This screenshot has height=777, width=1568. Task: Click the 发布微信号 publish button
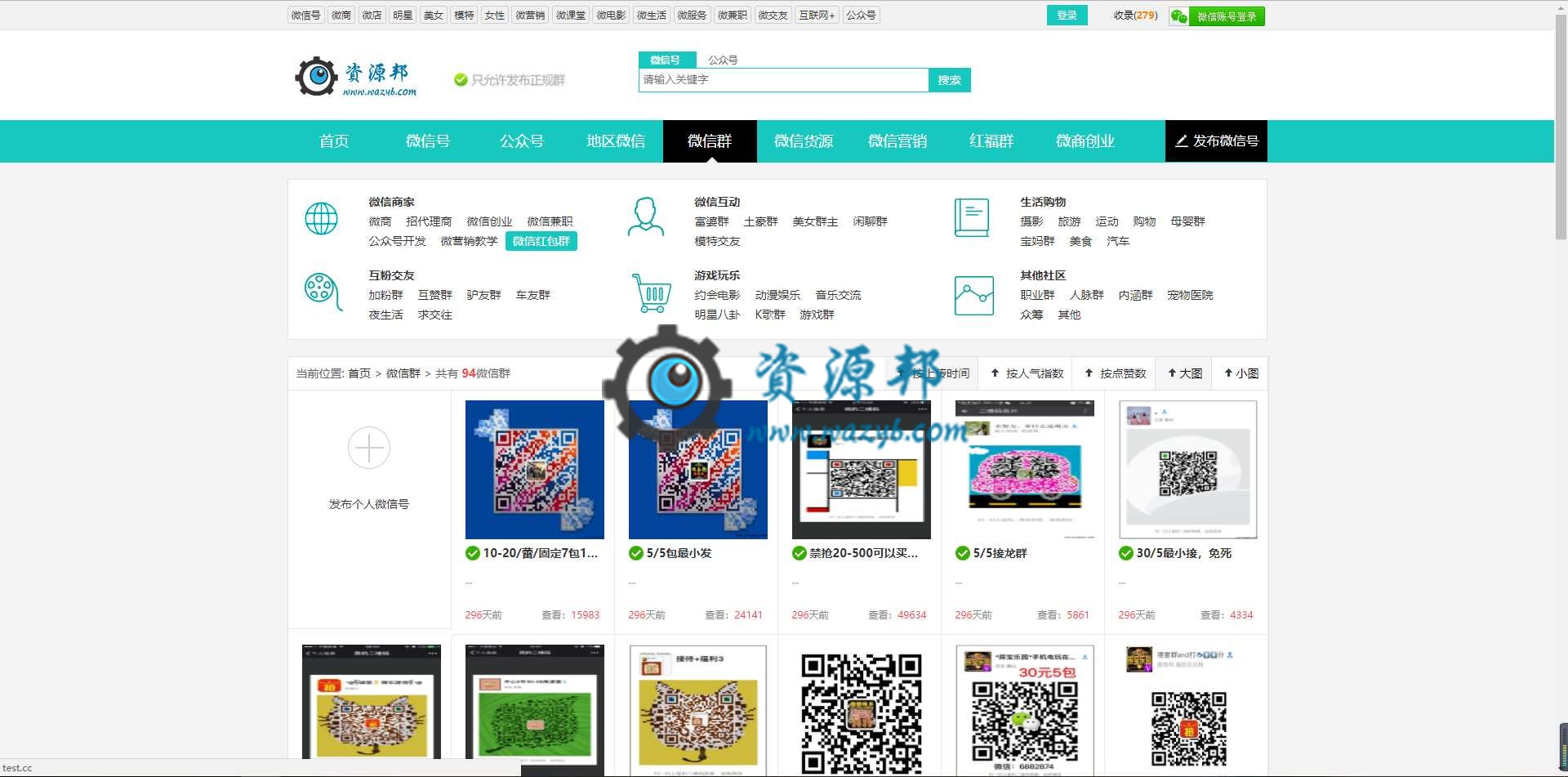(x=1216, y=141)
